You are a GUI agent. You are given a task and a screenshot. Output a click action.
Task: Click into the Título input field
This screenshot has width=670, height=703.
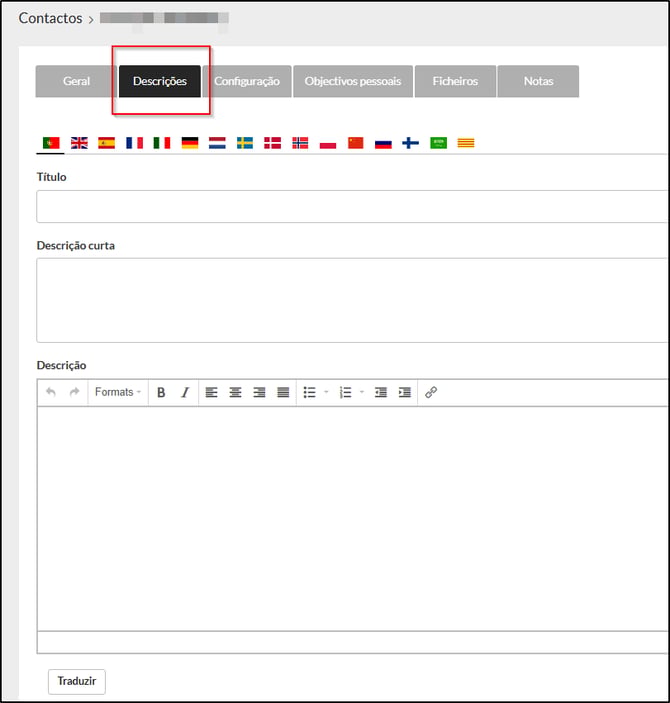(x=350, y=206)
